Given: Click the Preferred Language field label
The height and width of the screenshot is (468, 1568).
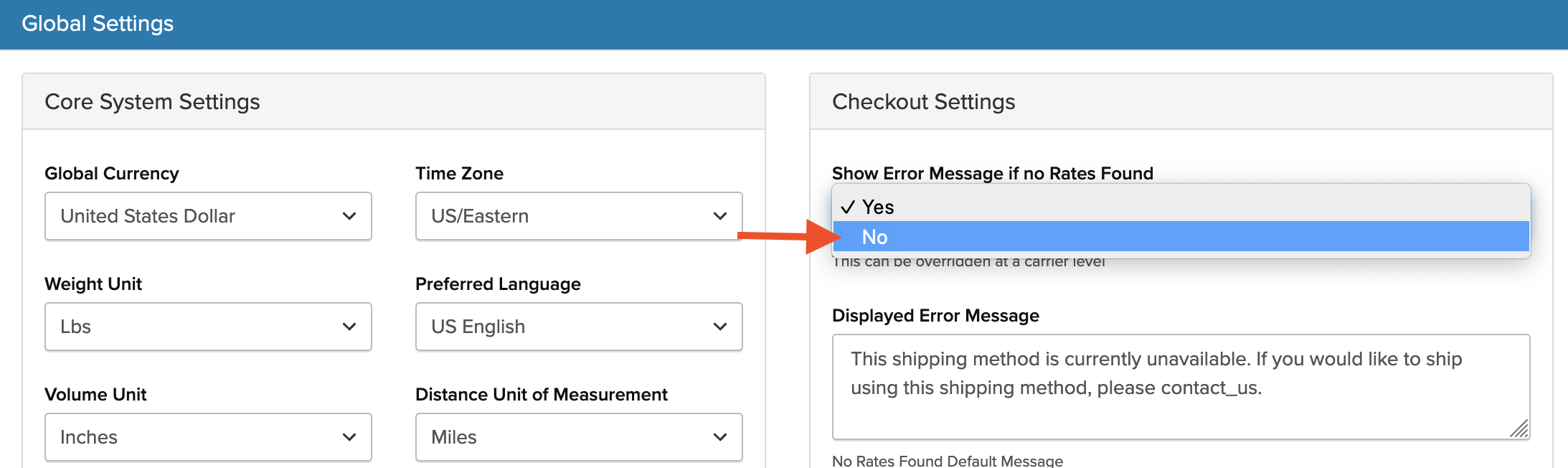Looking at the screenshot, I should [498, 284].
